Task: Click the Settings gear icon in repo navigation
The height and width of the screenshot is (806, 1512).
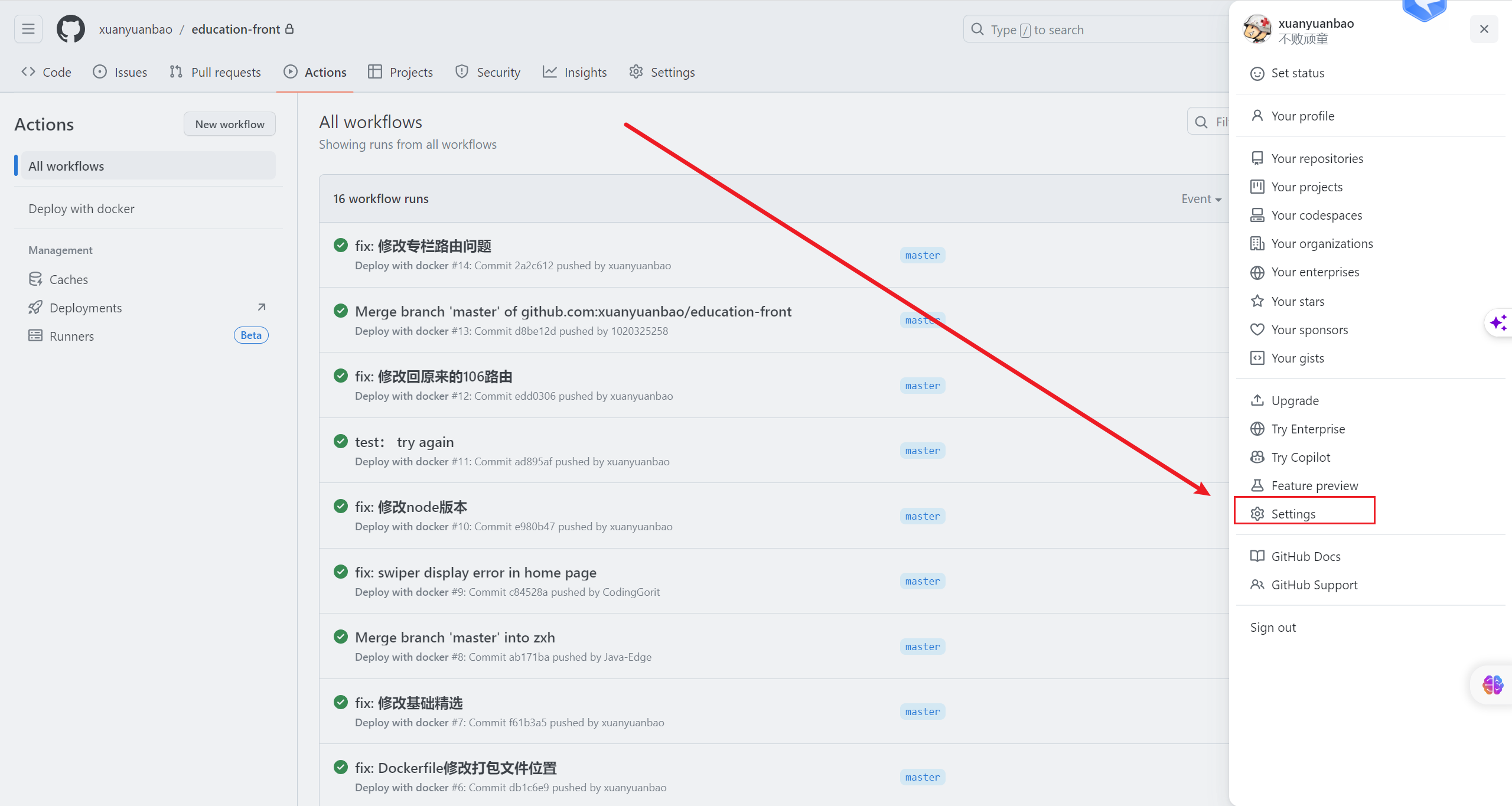Action: (636, 71)
